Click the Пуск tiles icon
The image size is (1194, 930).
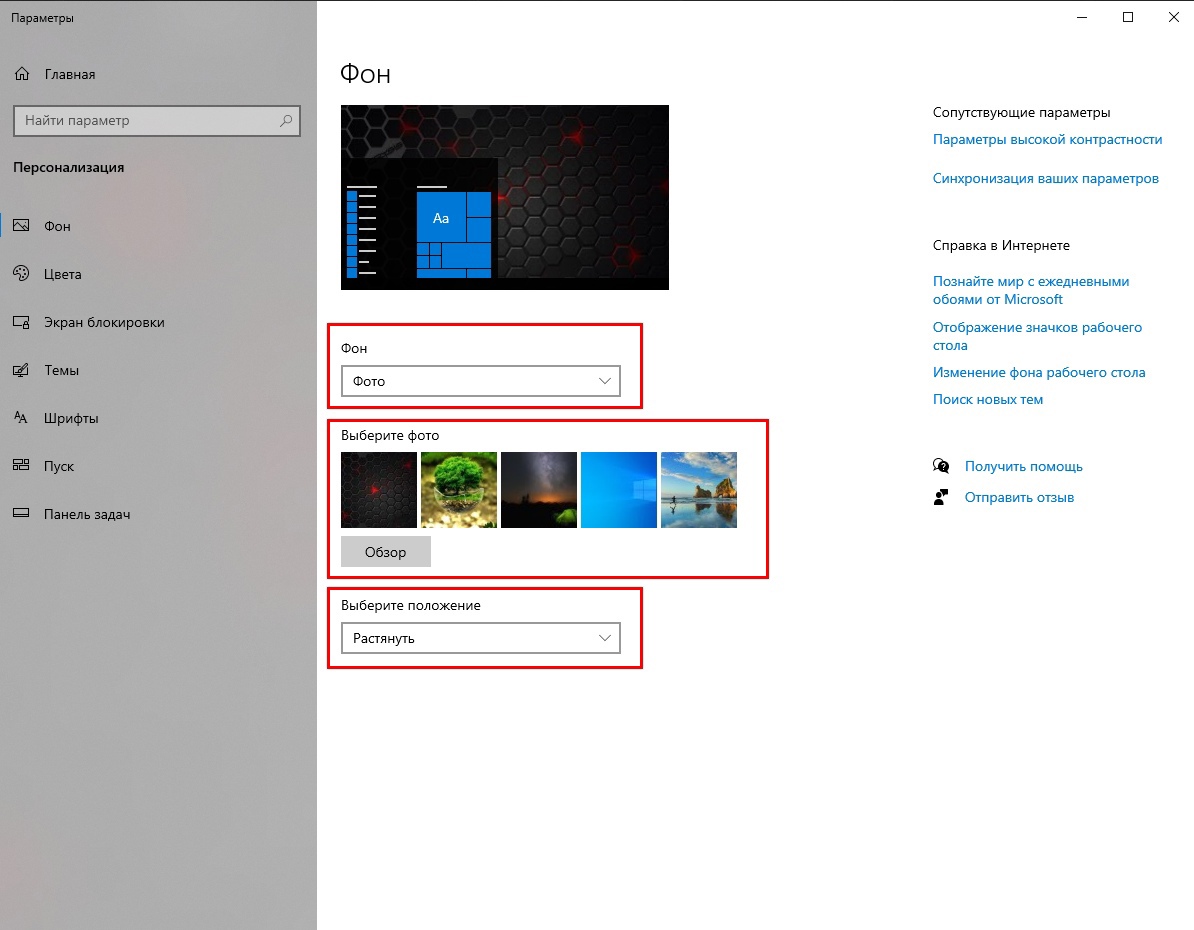[x=22, y=466]
